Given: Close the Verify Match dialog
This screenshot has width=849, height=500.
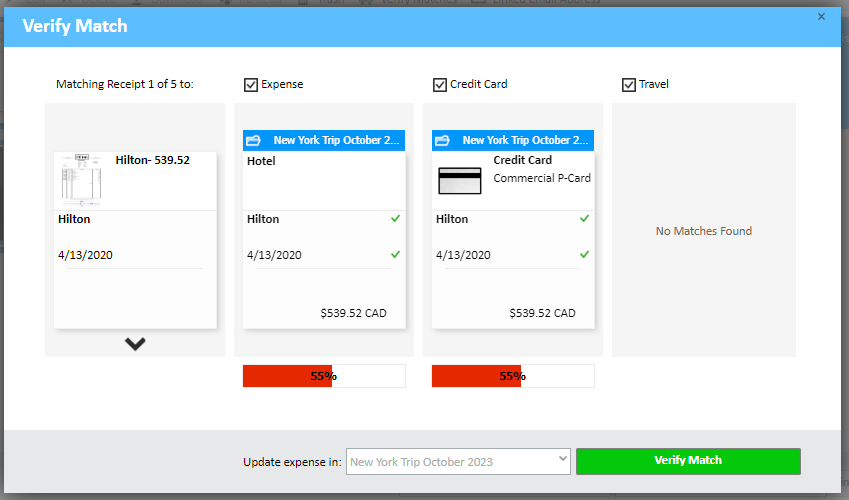Looking at the screenshot, I should coord(821,17).
